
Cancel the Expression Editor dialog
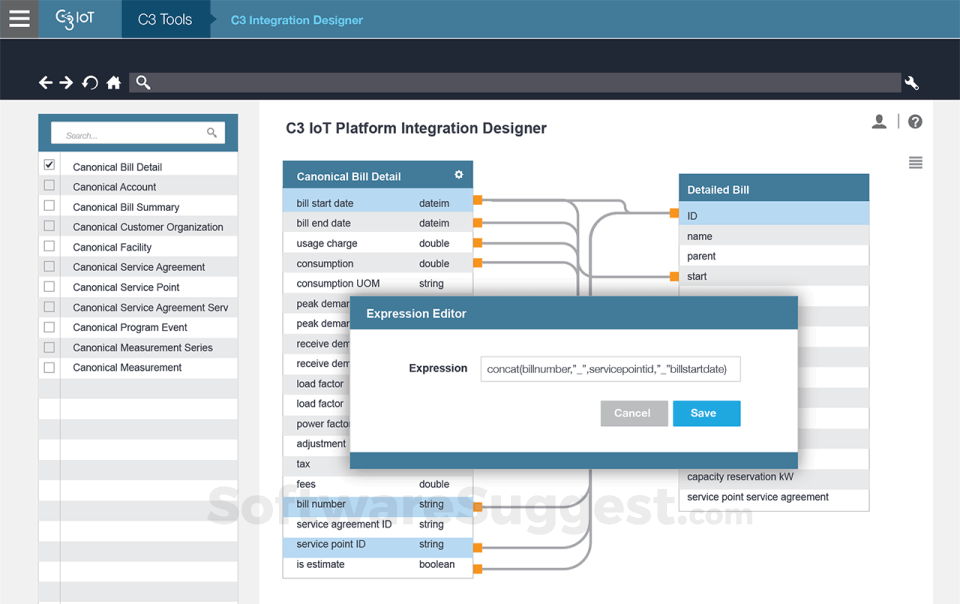tap(634, 412)
